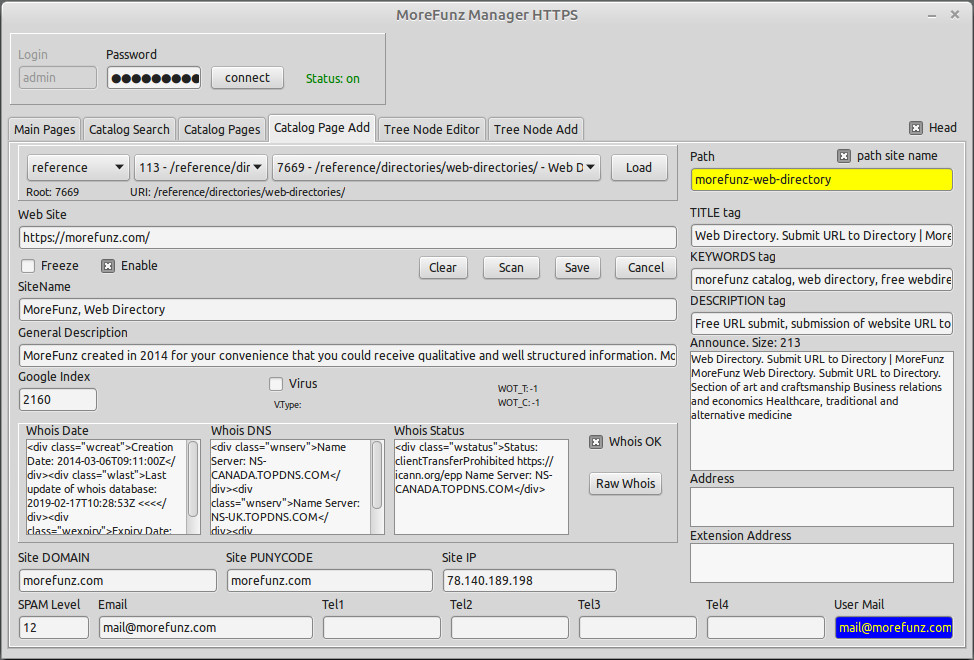
Task: Click the 'V.Type:' label
Action: coord(288,405)
